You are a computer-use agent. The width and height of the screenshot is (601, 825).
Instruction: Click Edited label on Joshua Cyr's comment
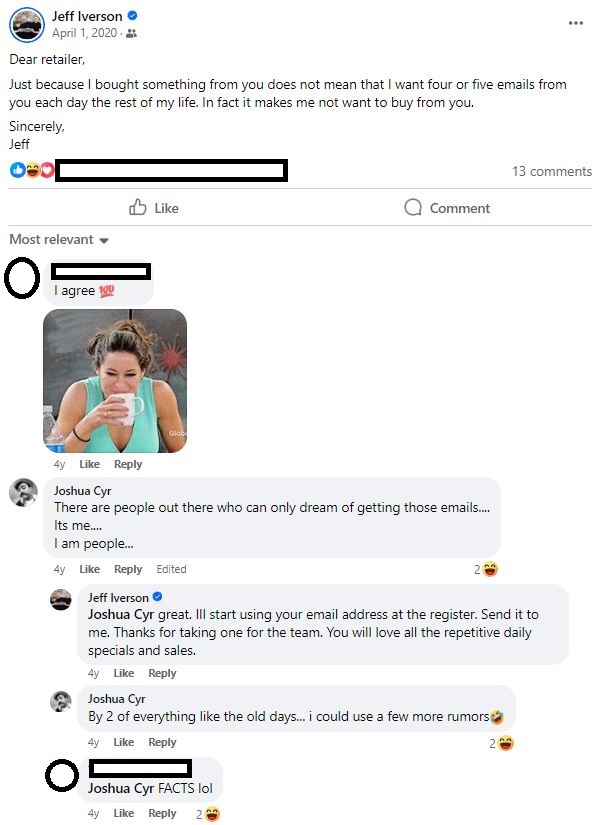171,569
